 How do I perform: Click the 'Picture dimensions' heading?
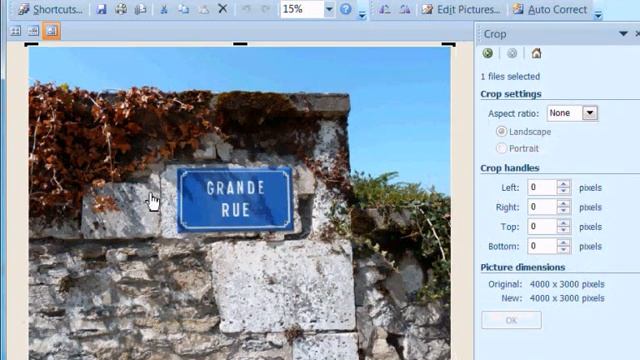click(x=523, y=267)
